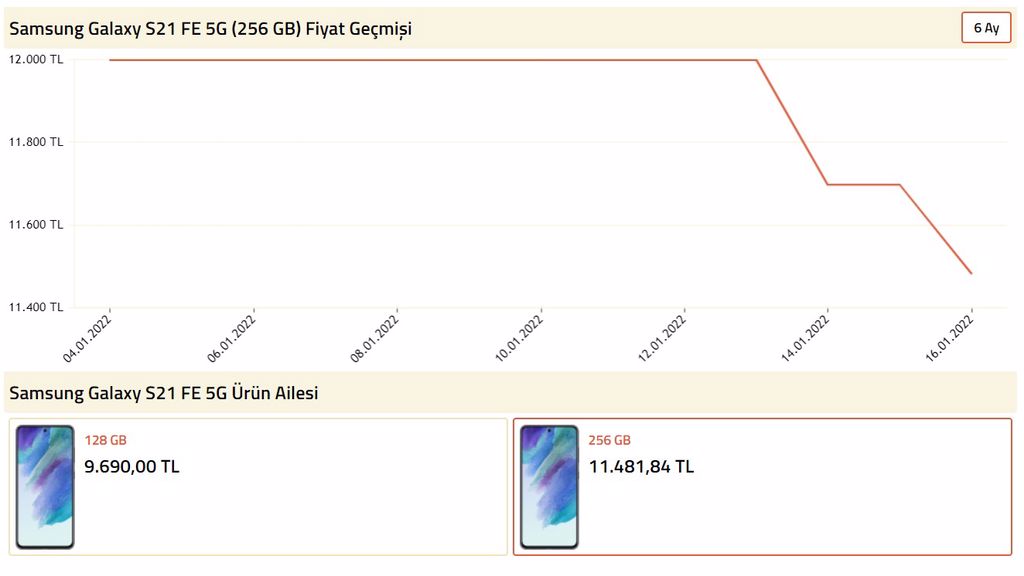
Task: Select the 08.01.2022 date tick
Action: [374, 338]
